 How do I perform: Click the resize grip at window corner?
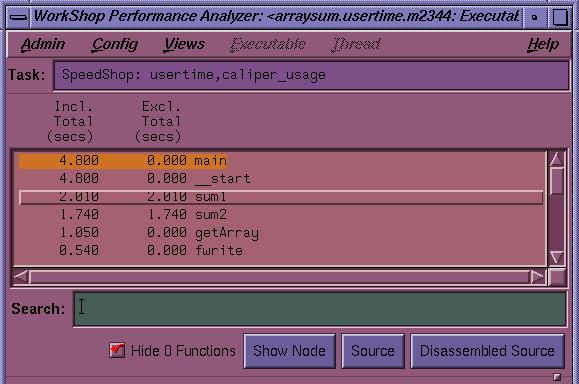pos(557,377)
